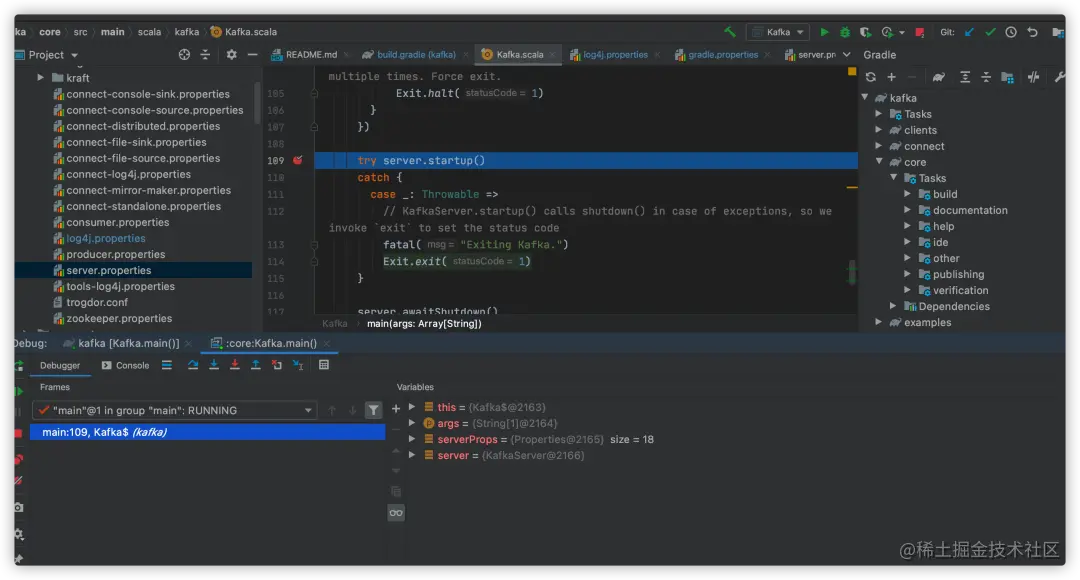Toggle the watches glasses icon in Variables

point(396,512)
